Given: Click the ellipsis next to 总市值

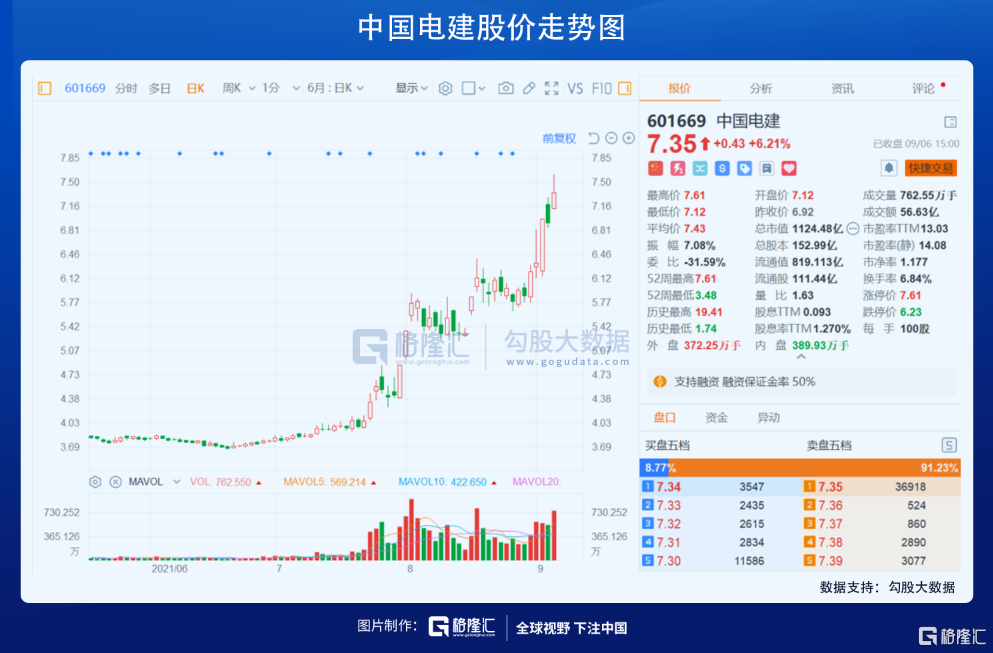Looking at the screenshot, I should point(853,229).
